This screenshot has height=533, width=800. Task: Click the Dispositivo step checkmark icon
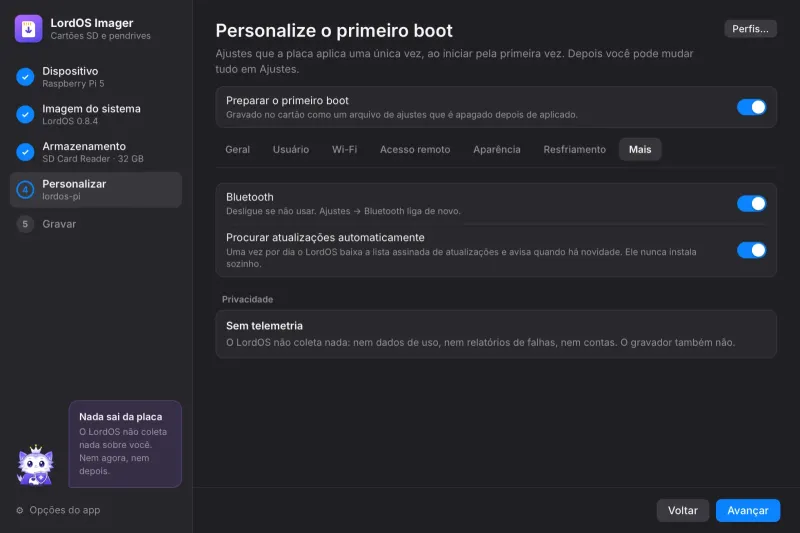click(x=25, y=77)
